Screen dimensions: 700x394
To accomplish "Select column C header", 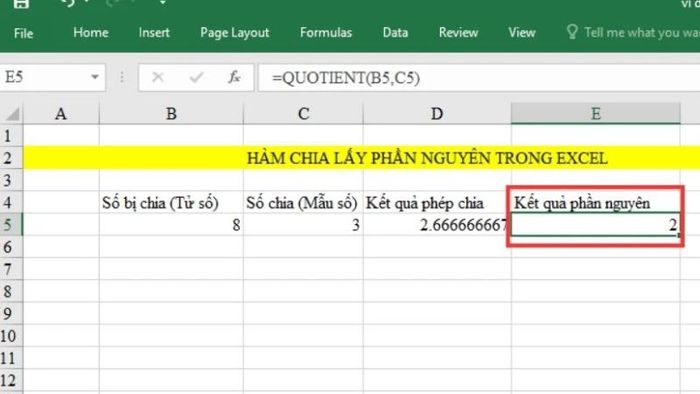I will (x=304, y=114).
